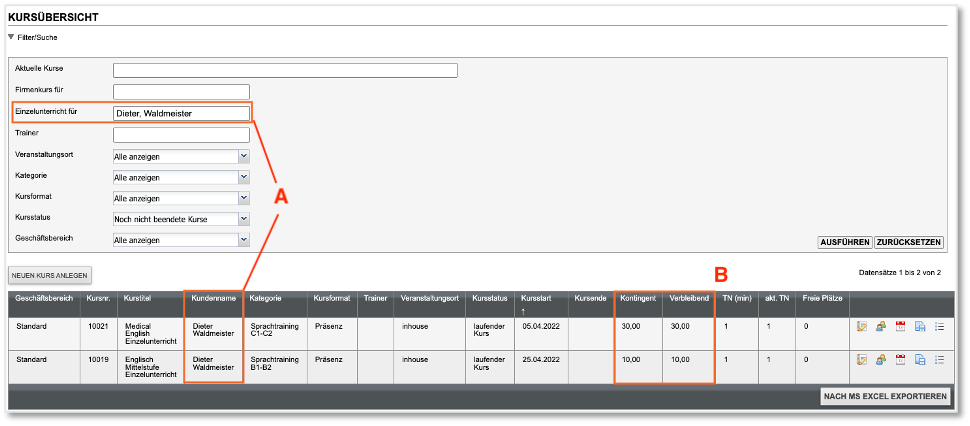Open participants icon for course 10021
This screenshot has height=426, width=970.
pyautogui.click(x=881, y=327)
